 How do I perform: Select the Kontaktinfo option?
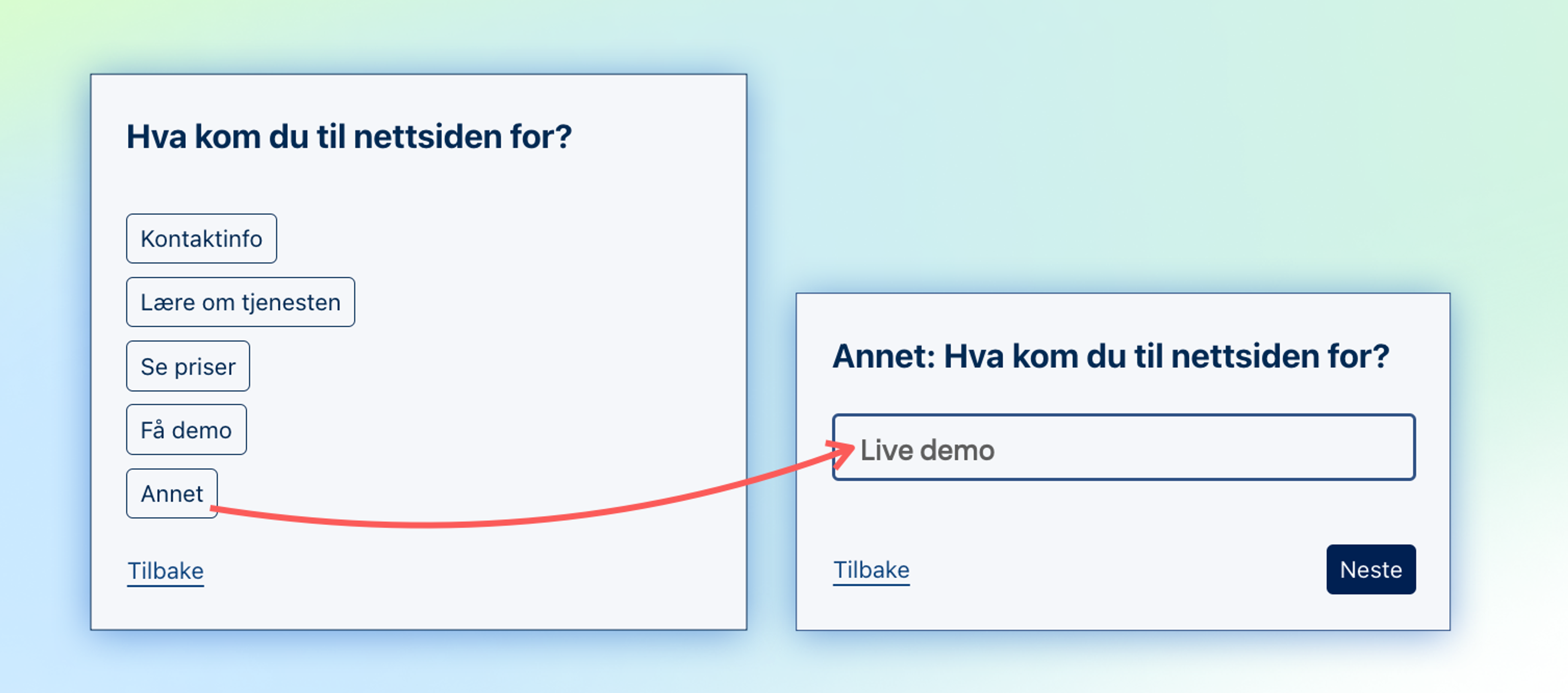point(201,238)
